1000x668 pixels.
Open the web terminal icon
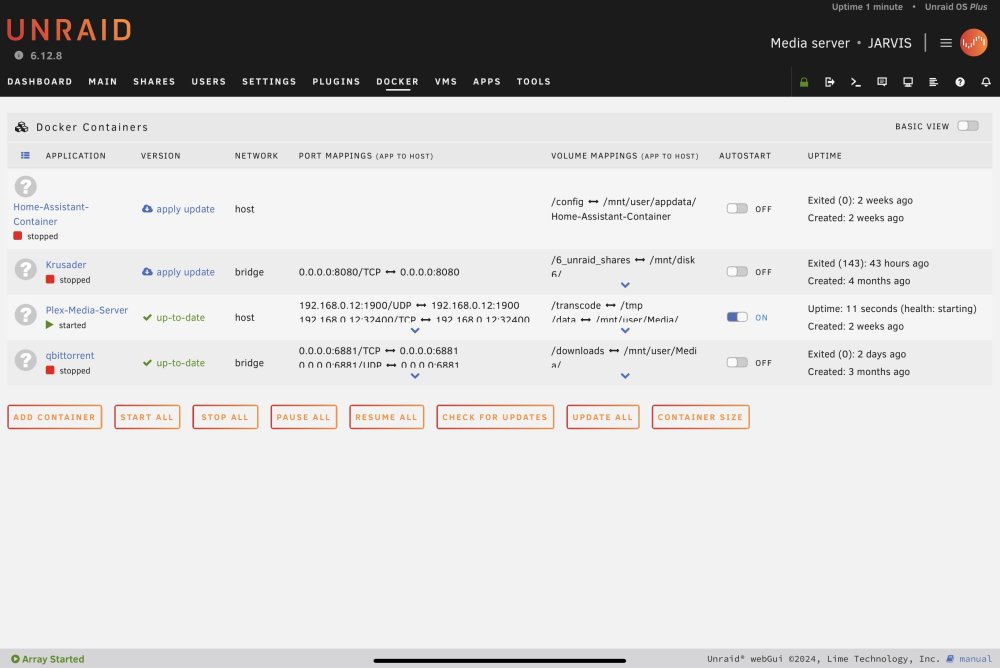pyautogui.click(x=856, y=82)
